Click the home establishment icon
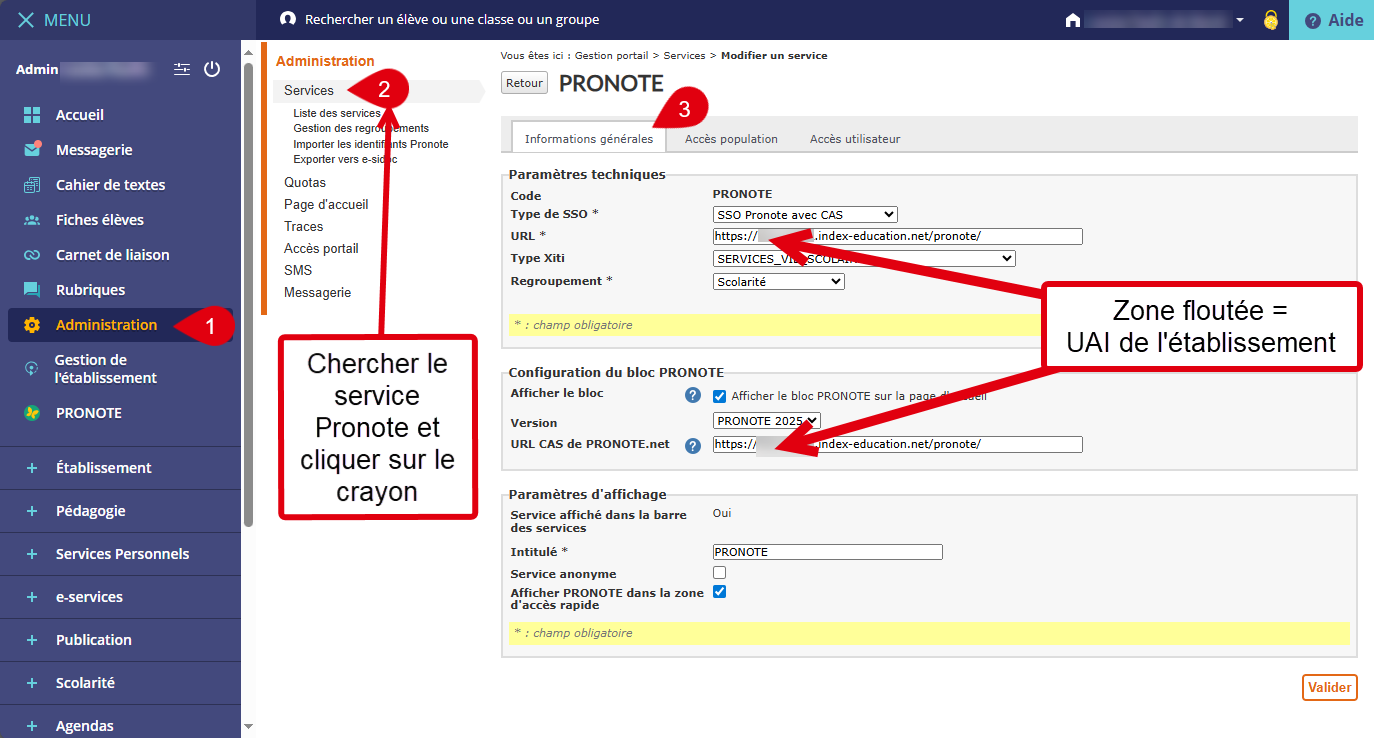Viewport: 1374px width, 738px height. (x=1073, y=20)
